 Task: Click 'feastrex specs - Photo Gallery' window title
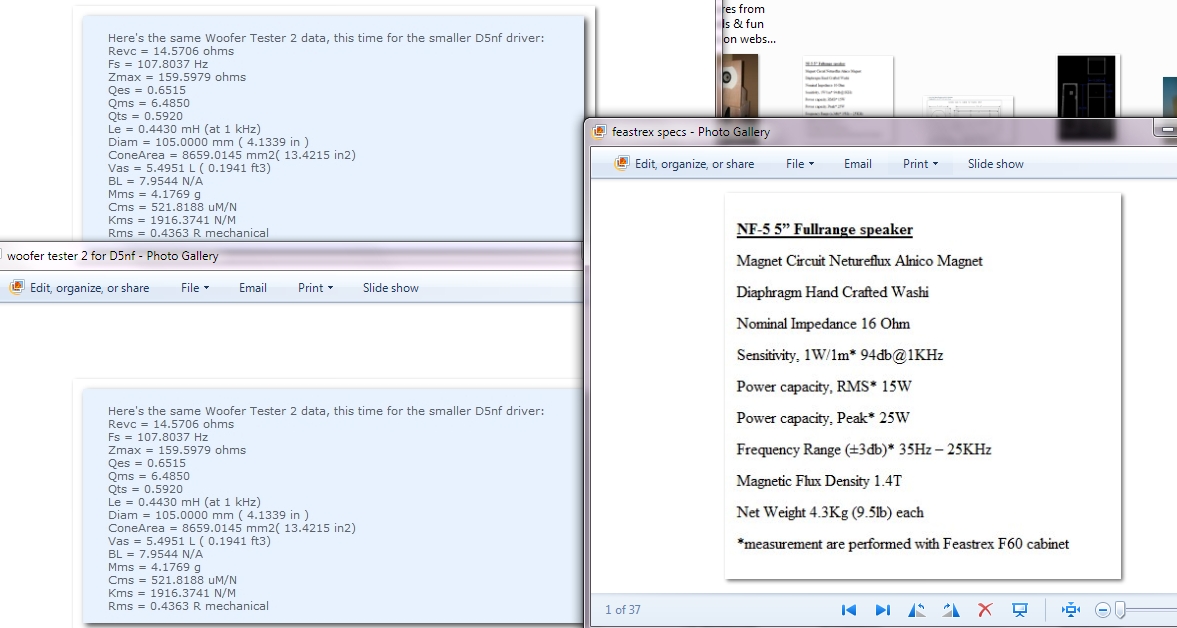pyautogui.click(x=691, y=132)
